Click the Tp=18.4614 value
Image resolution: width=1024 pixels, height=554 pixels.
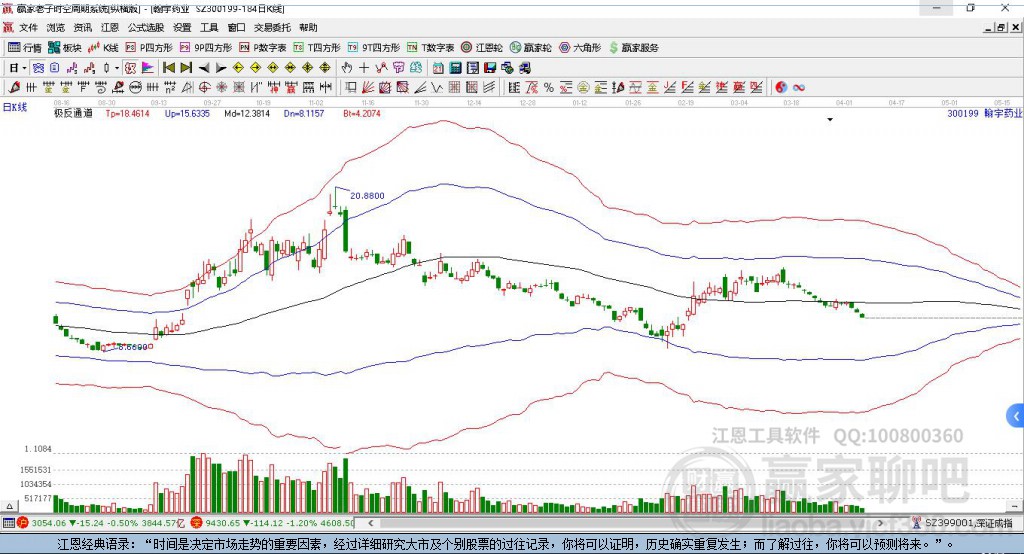point(127,113)
